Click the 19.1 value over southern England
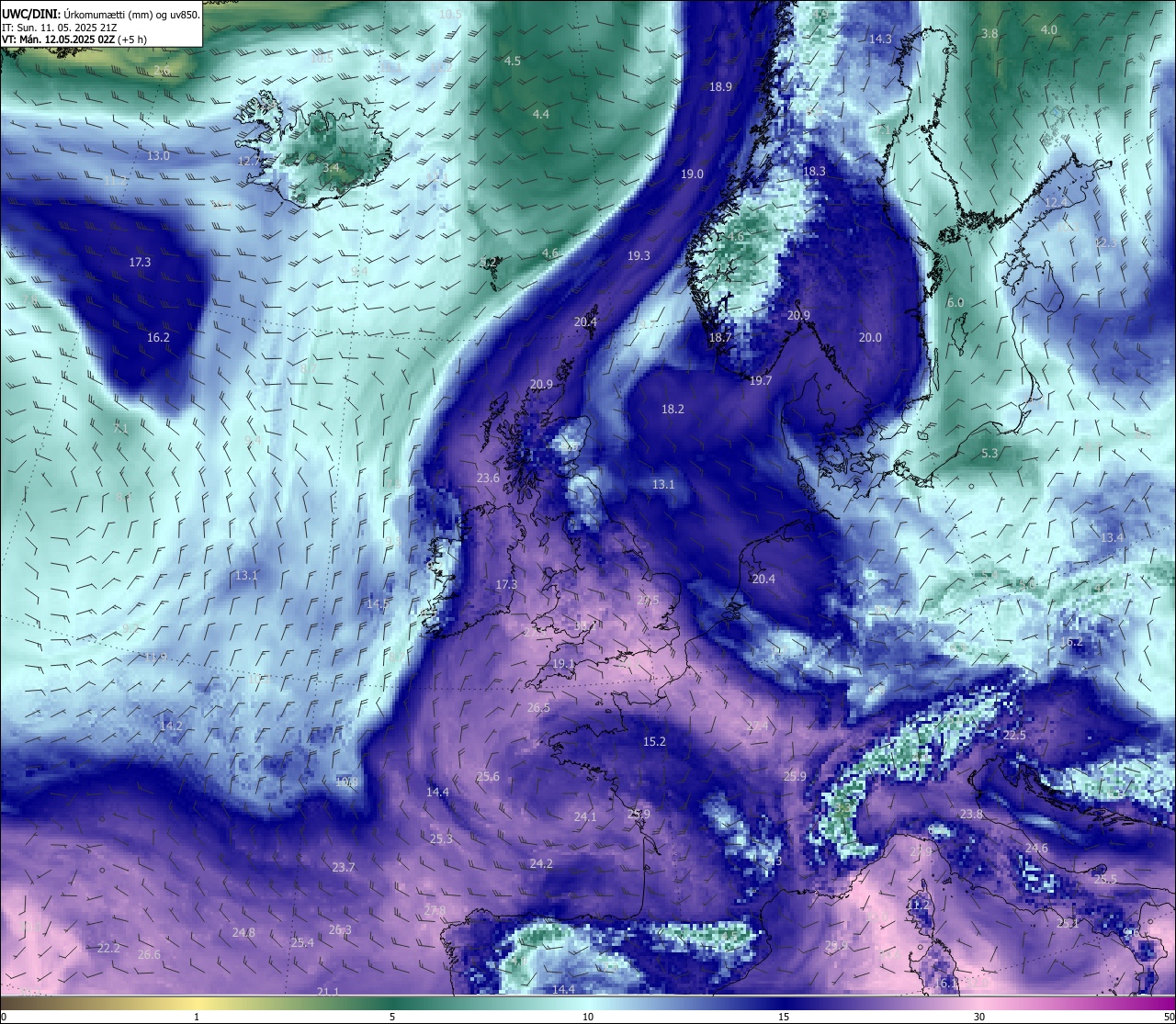Screen dimensions: 1176x1024 pyautogui.click(x=563, y=664)
